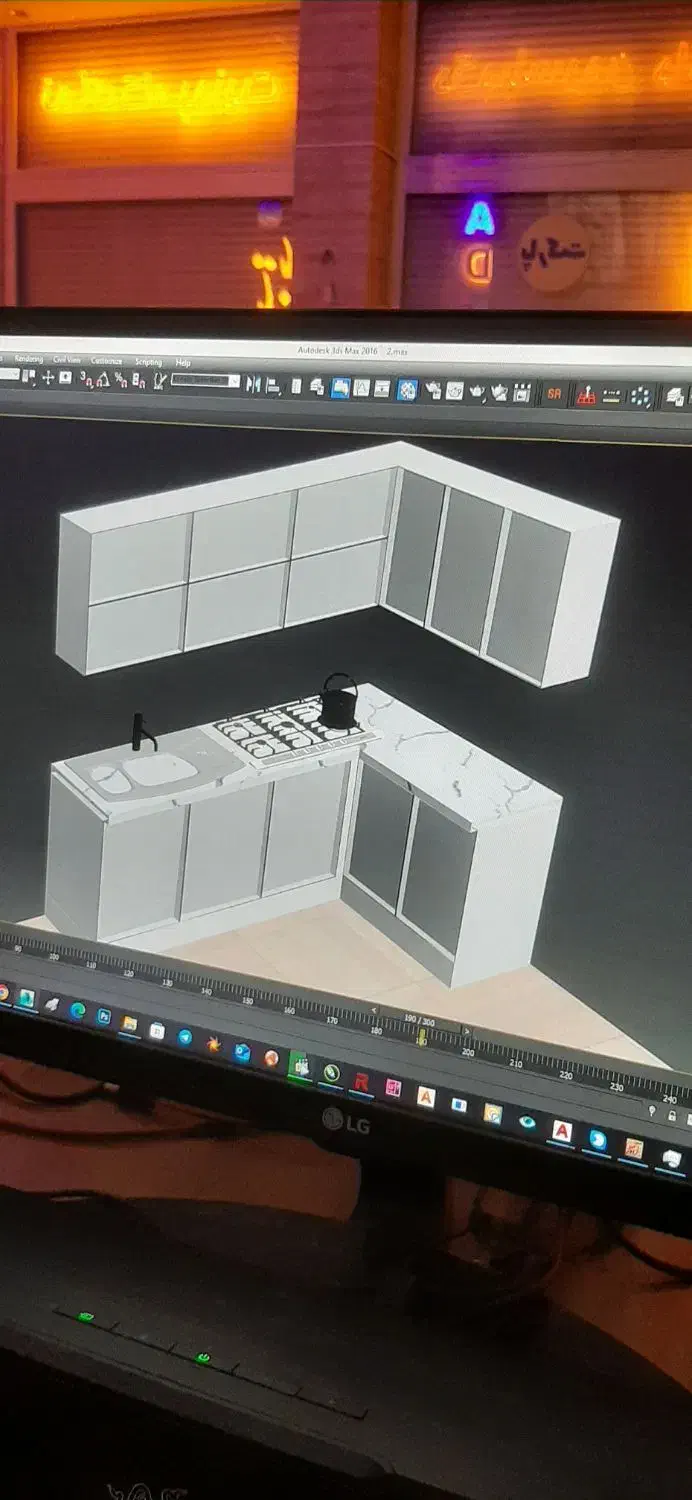Select the Move (pivot cross) tool icon
Screen dimensions: 692x1500
(x=47, y=378)
